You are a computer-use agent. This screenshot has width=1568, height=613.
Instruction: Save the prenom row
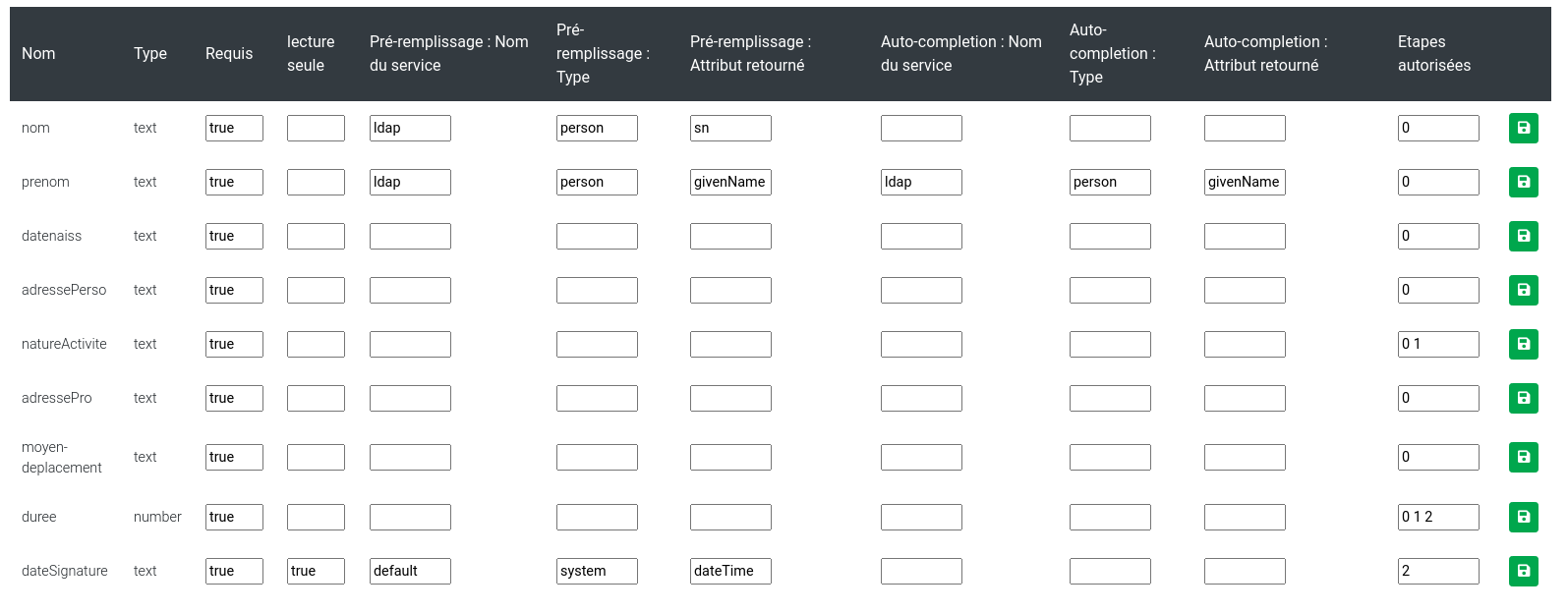coord(1523,182)
